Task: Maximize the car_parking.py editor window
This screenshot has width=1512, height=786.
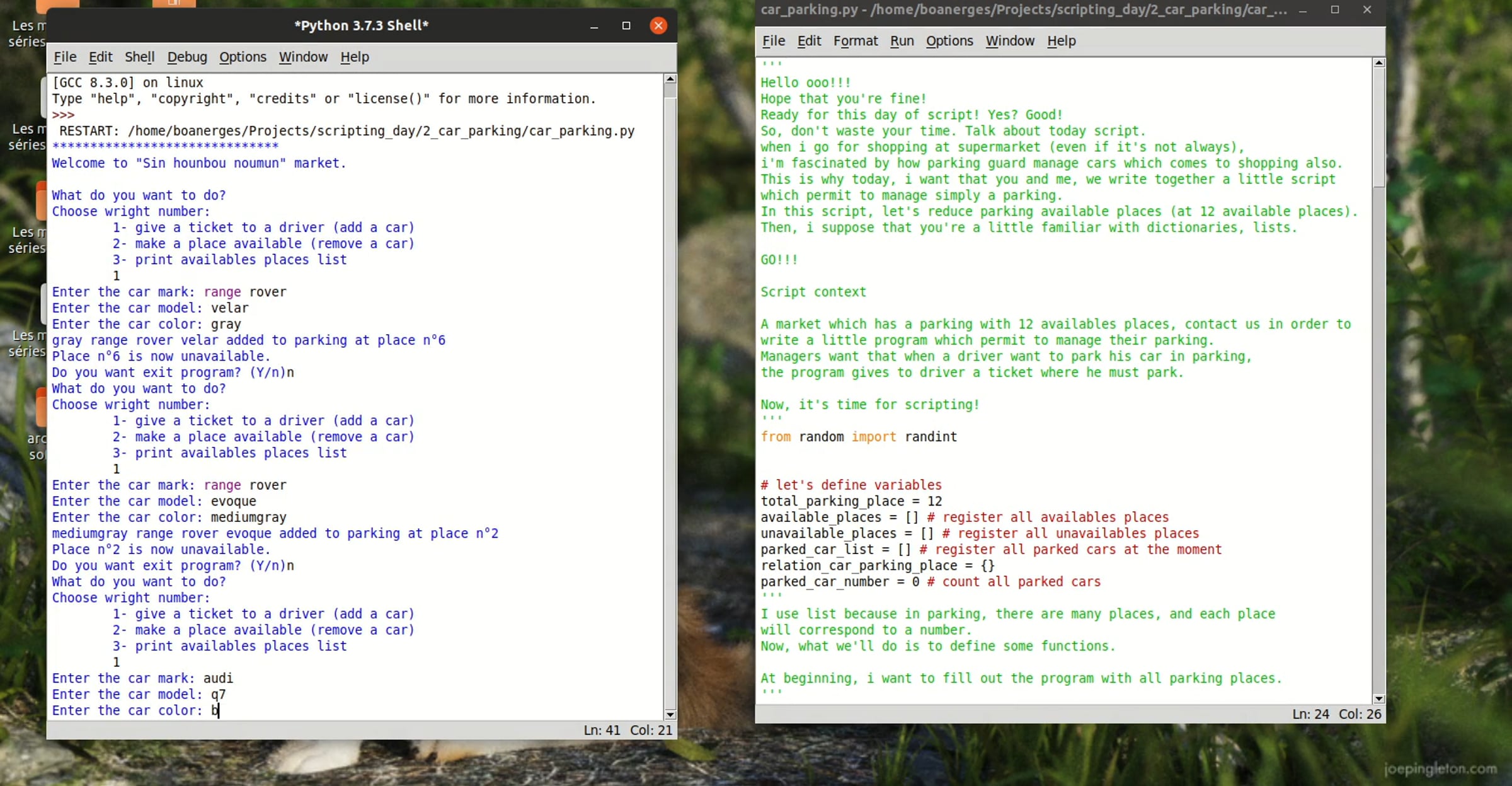Action: pos(1335,9)
